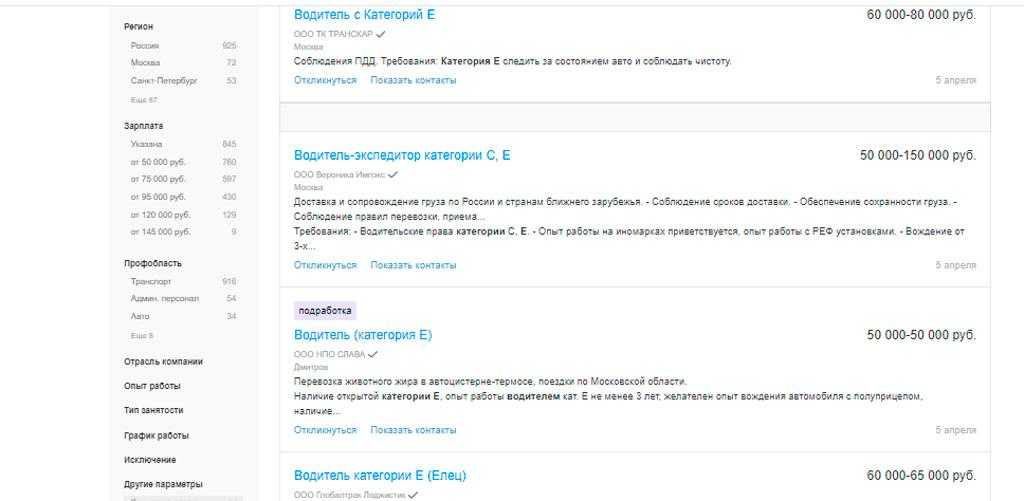Viewport: 1024px width, 501px height.
Task: Filter salary by от 120 000 руб.
Action: point(160,215)
